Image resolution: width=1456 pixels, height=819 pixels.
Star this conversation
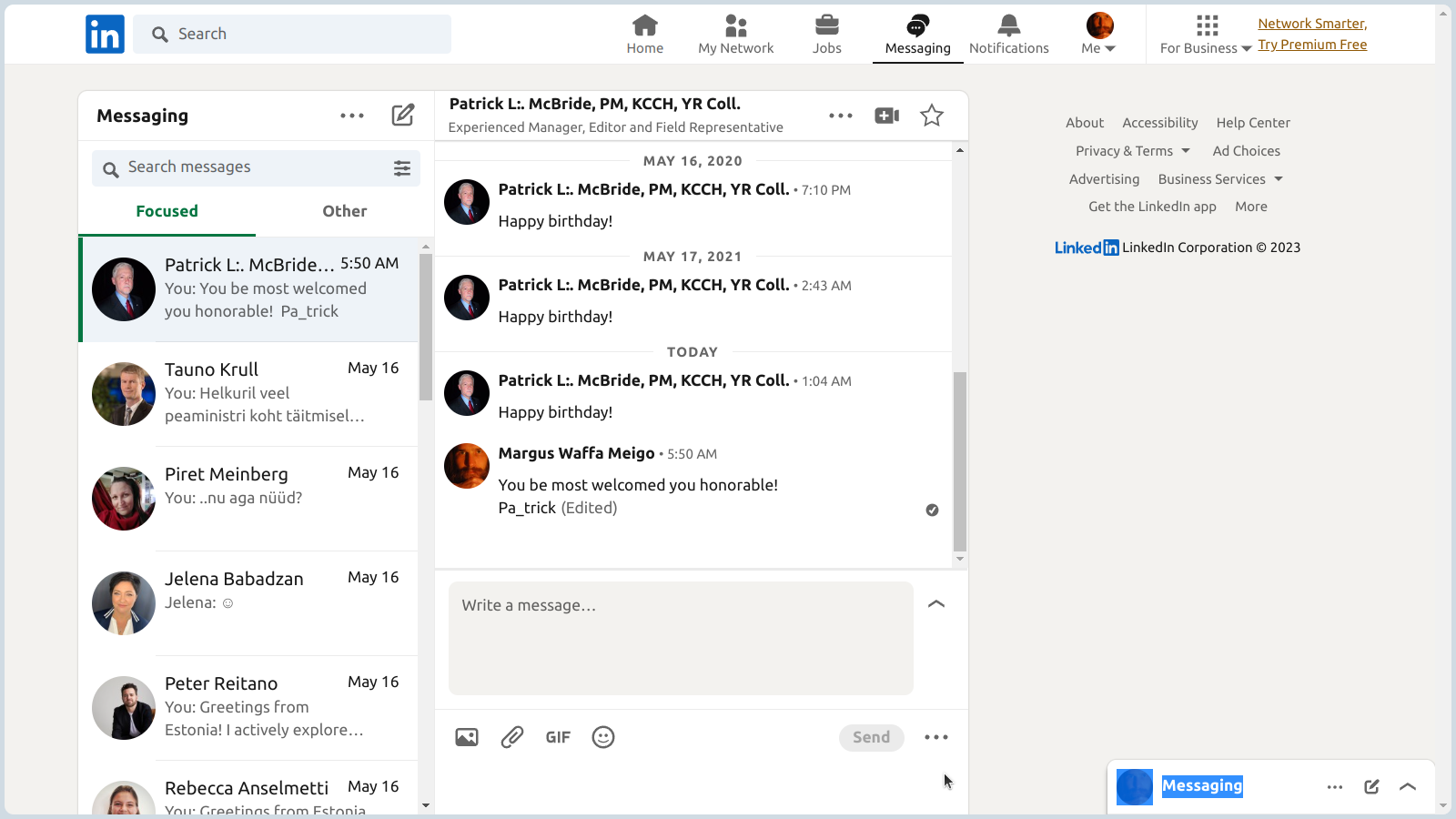click(932, 116)
